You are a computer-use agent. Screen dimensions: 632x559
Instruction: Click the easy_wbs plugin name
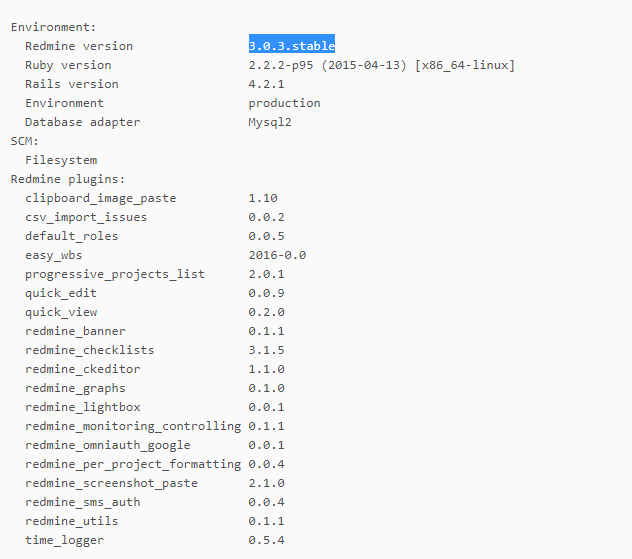pos(54,255)
